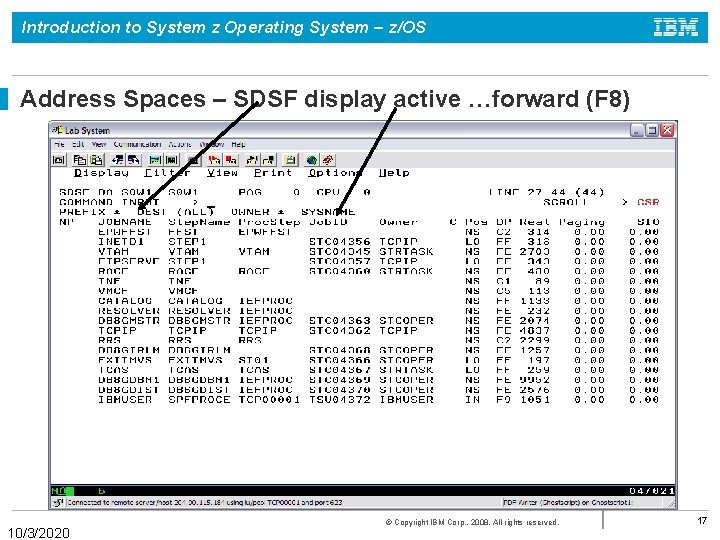Click the Receive File from Host icon
This screenshot has width=720, height=540.
click(134, 160)
